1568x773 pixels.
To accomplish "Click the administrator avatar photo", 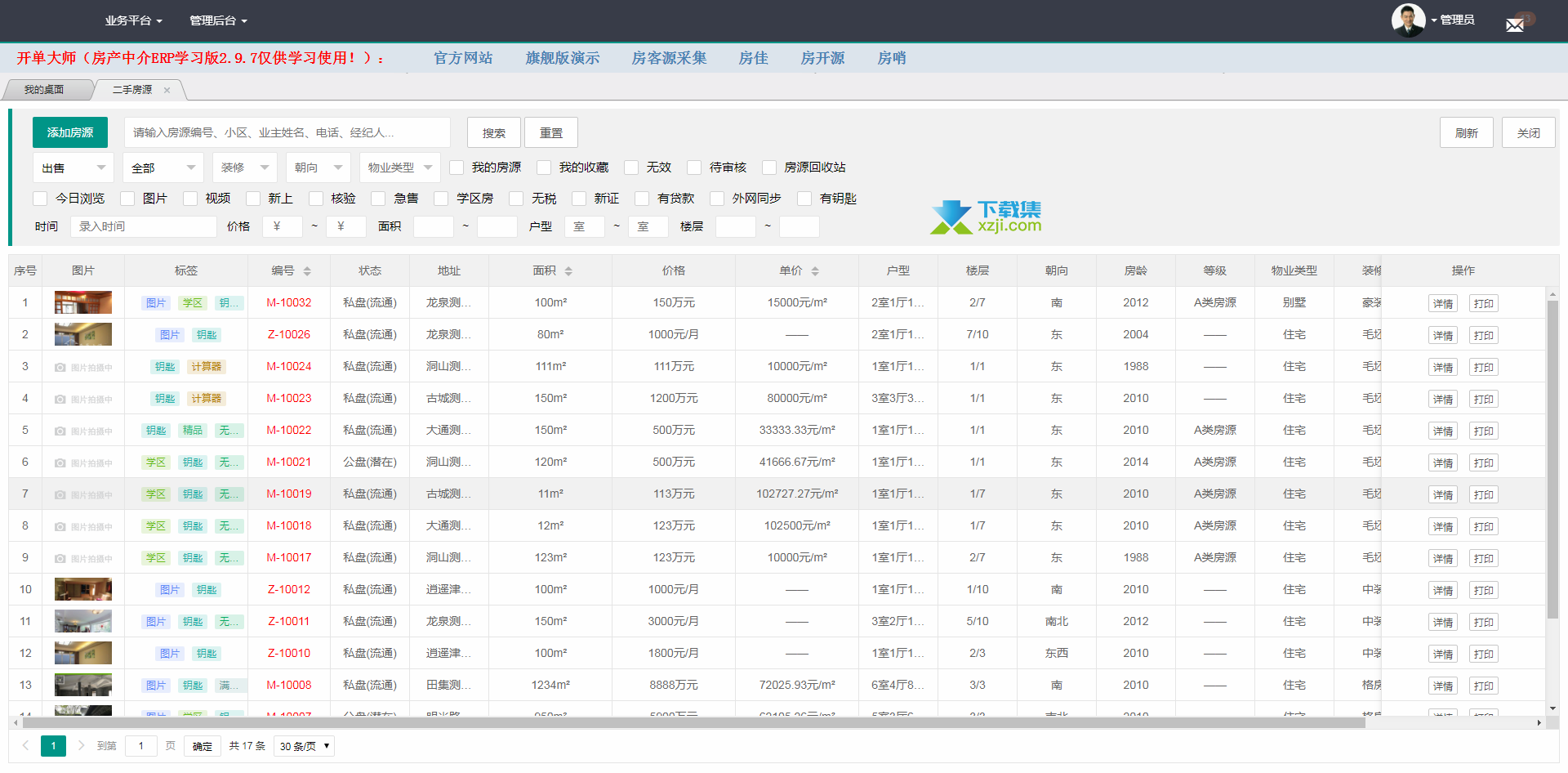I will 1408,20.
